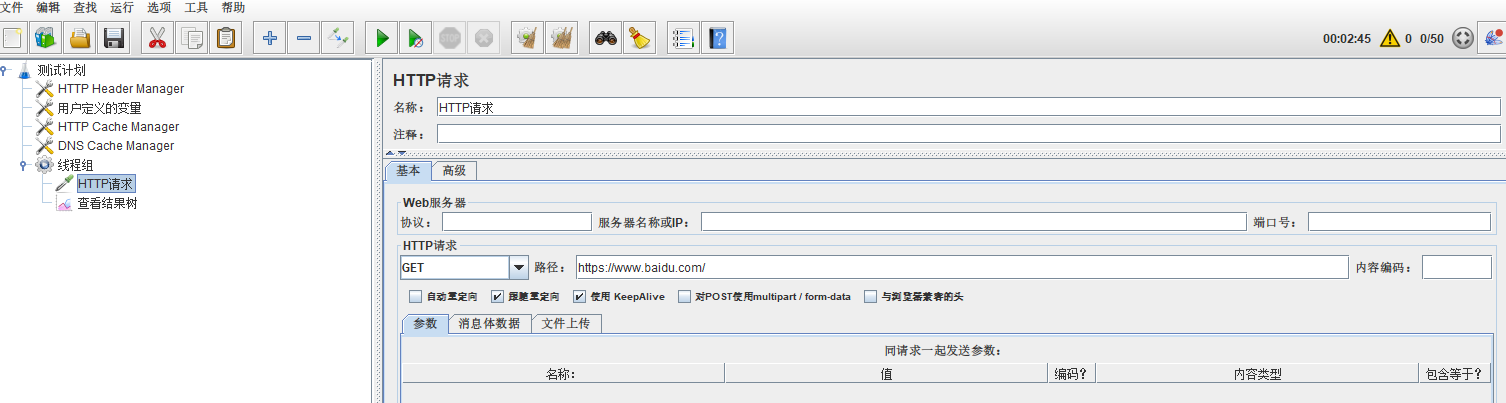Click the 服务器名称或IP input field

point(973,222)
